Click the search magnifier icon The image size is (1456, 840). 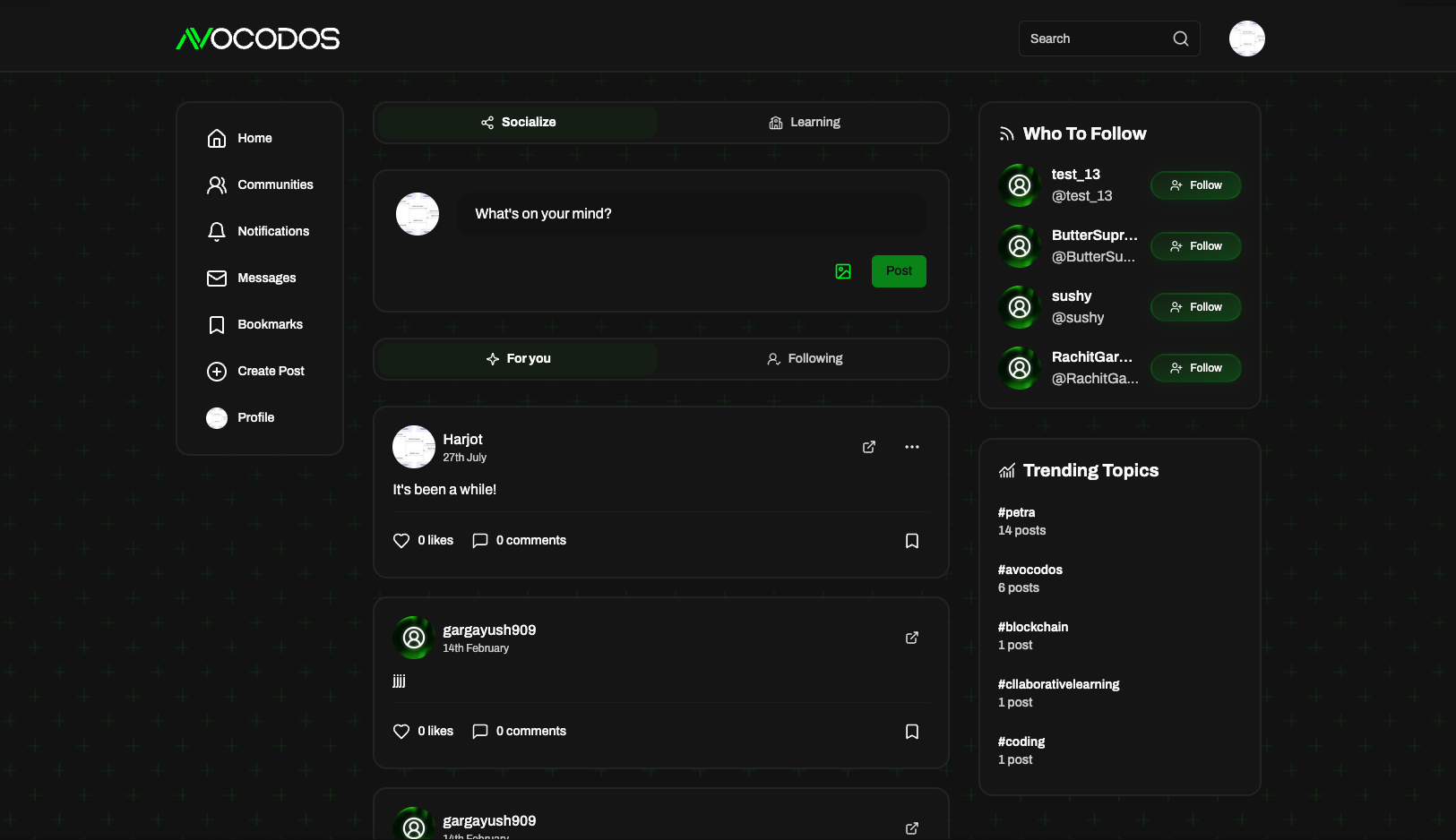pos(1180,39)
